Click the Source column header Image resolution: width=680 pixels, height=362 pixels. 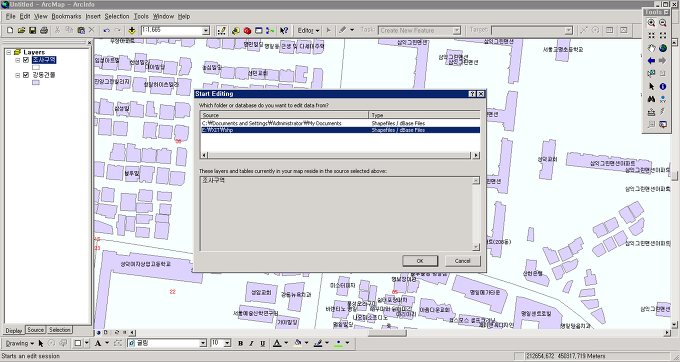284,115
